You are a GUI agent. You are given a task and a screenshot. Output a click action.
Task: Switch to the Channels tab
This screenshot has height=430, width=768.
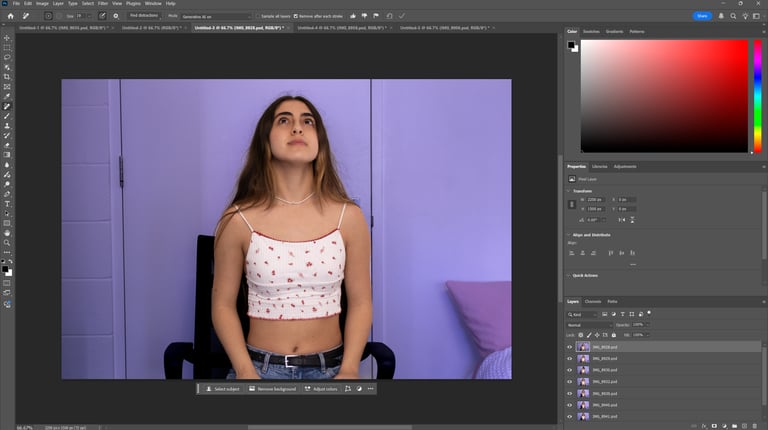tap(593, 302)
